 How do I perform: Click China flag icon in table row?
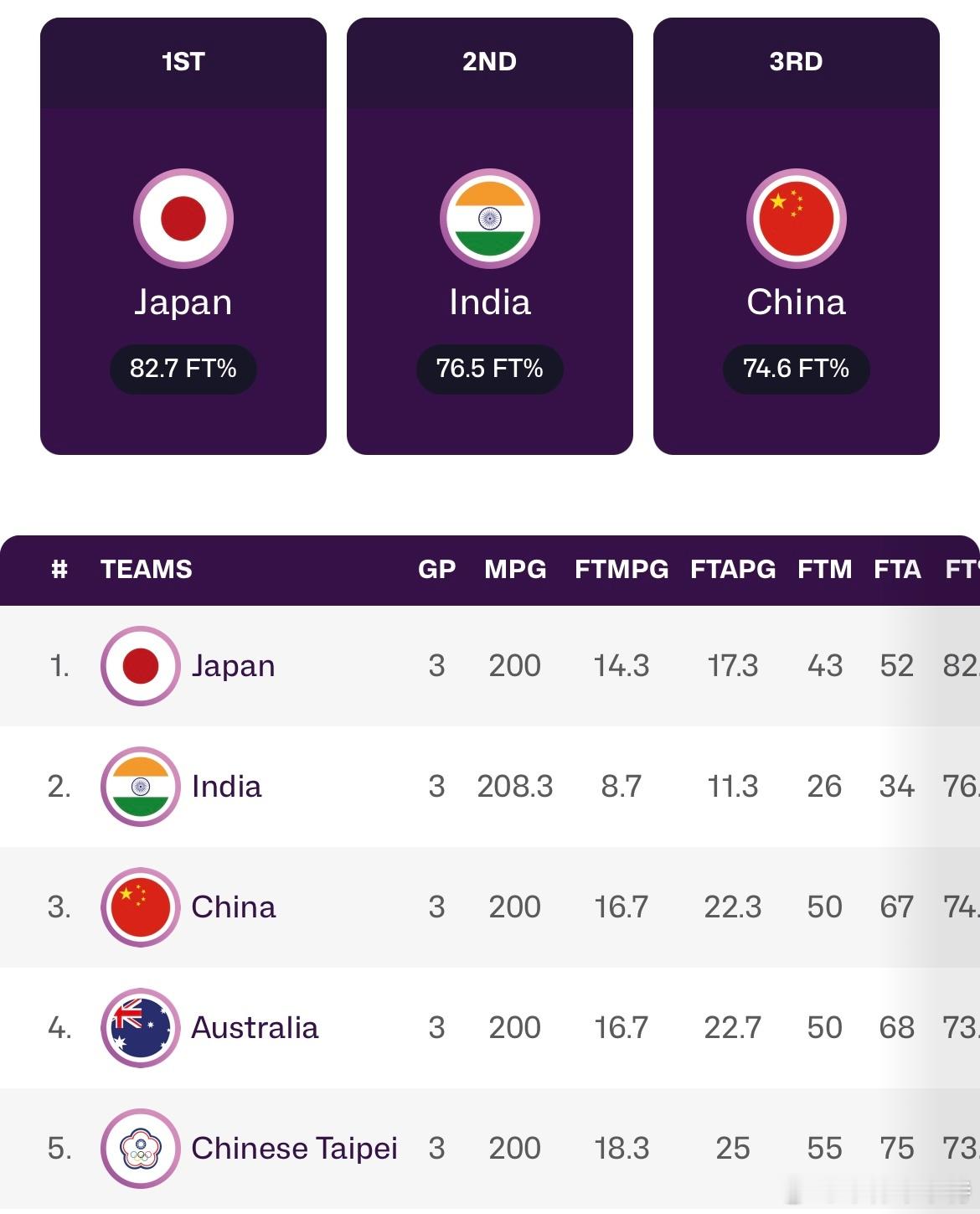(x=141, y=907)
